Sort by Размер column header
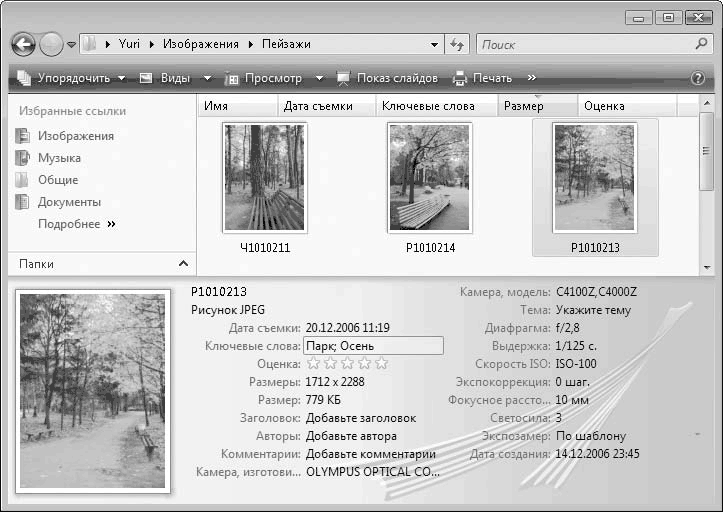The width and height of the screenshot is (723, 512). (x=524, y=106)
